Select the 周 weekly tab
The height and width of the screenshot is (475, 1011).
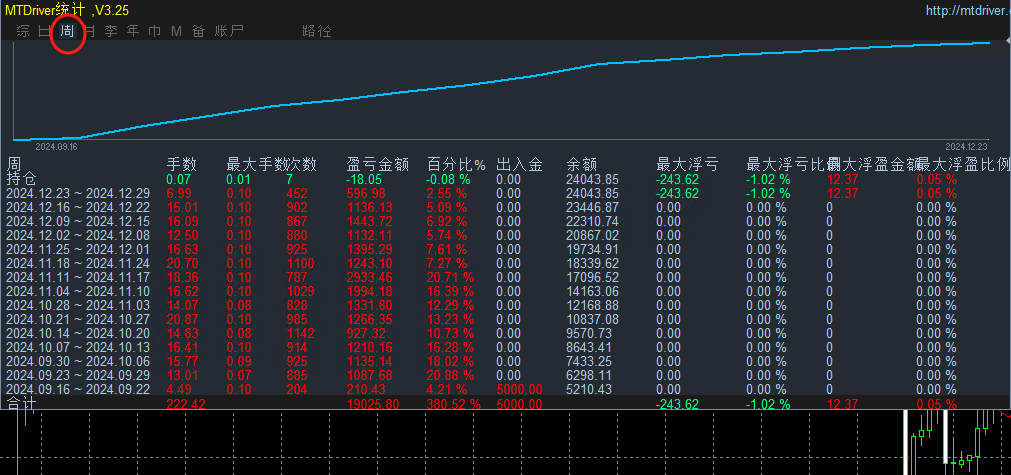(x=67, y=31)
